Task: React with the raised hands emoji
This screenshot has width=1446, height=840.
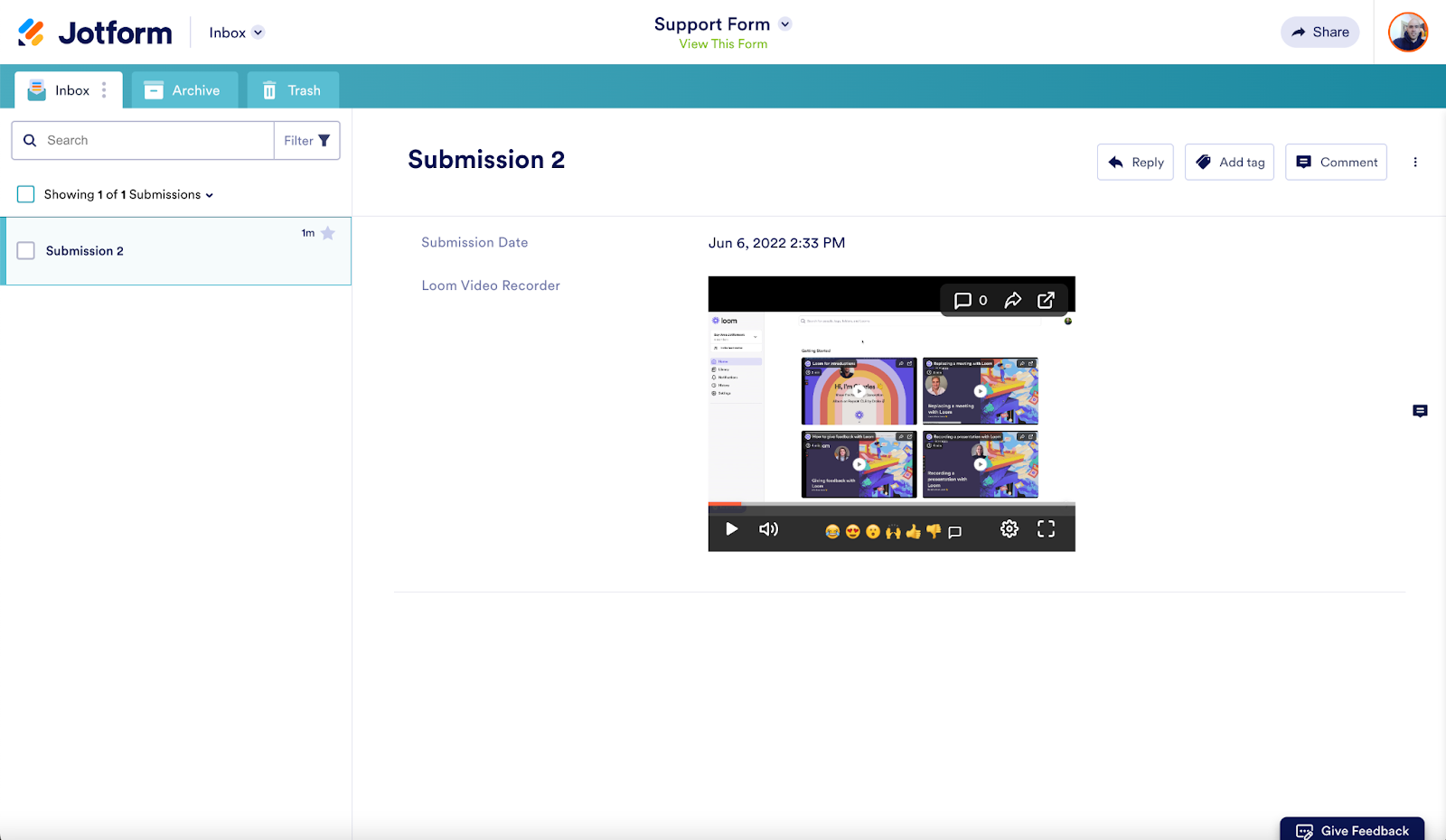Action: 893,532
